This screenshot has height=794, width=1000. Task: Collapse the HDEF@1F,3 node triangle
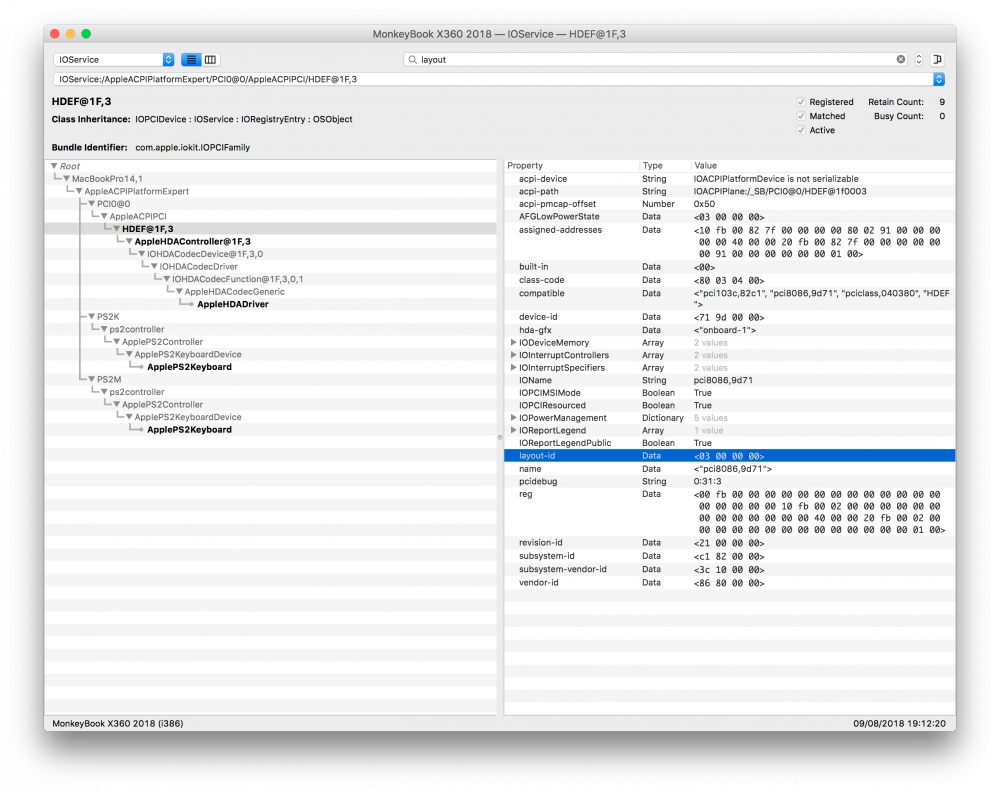coord(117,229)
